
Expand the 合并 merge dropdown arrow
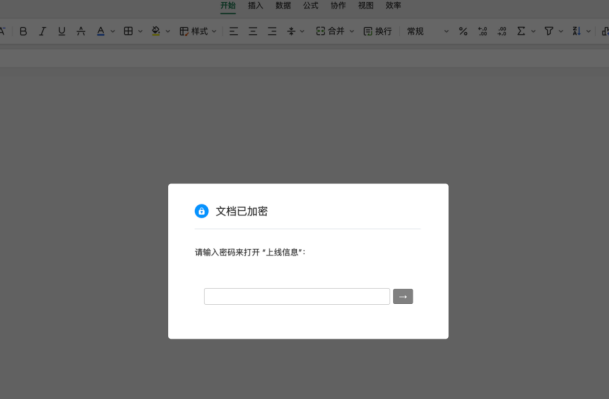(x=352, y=32)
